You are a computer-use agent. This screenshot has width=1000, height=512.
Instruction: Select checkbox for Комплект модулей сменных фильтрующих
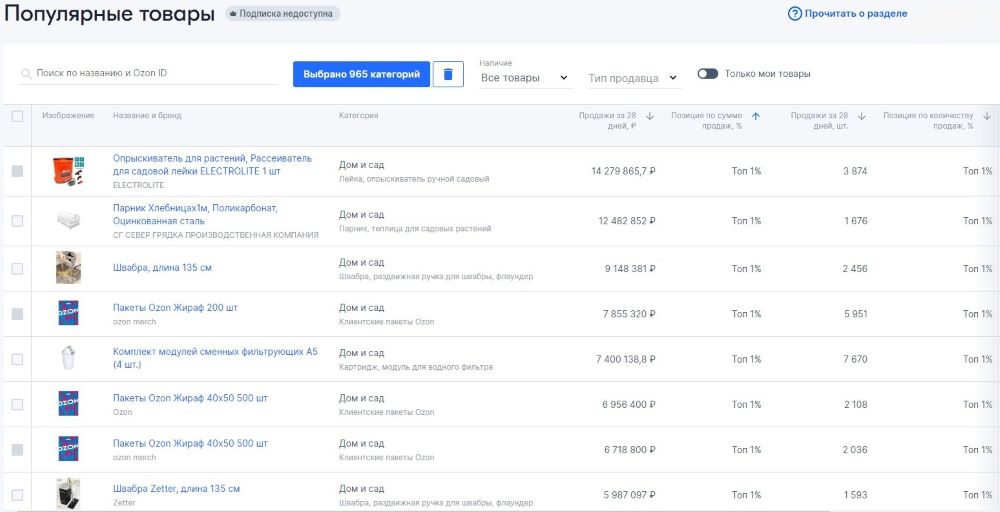click(17, 359)
